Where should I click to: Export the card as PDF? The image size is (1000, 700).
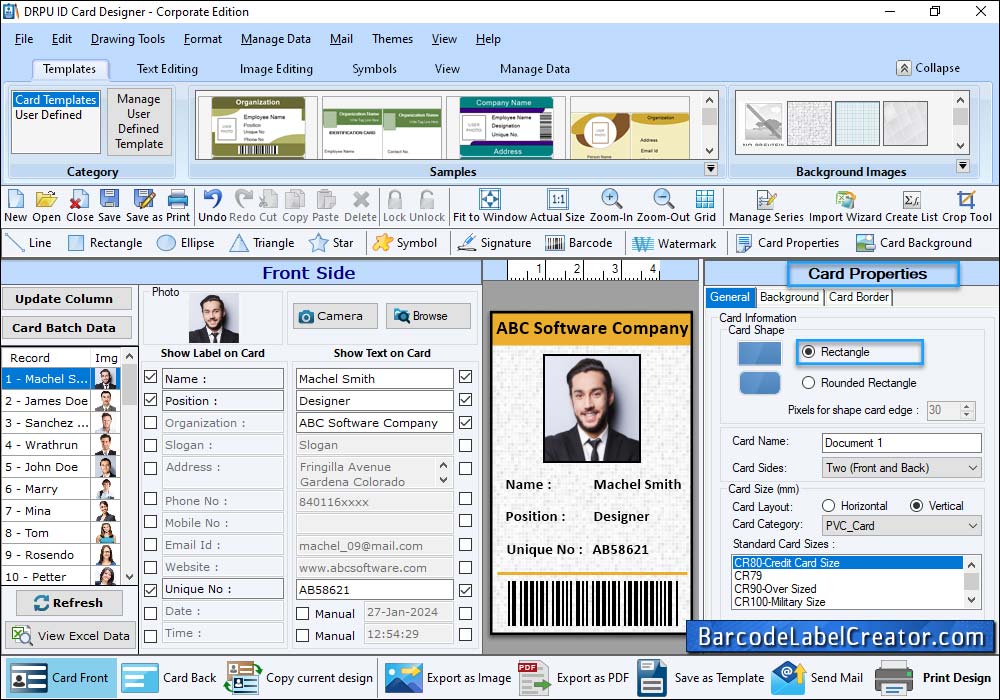573,678
